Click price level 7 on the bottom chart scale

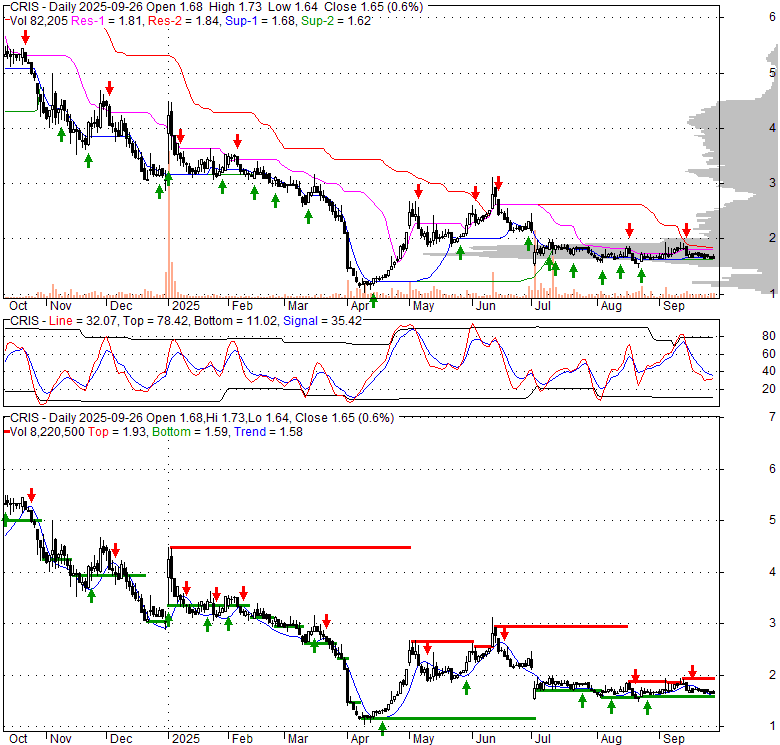click(772, 417)
